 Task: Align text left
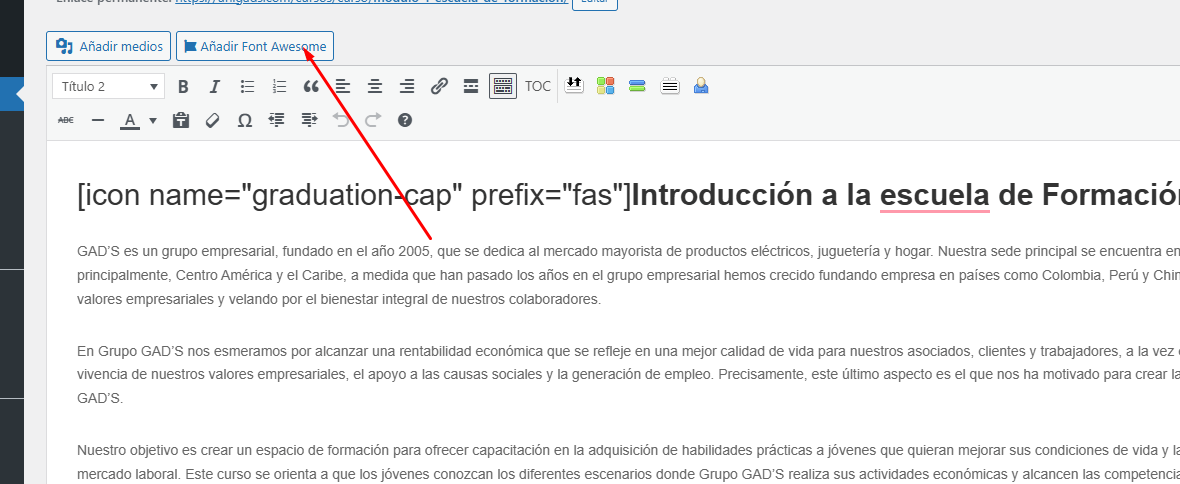pos(343,87)
